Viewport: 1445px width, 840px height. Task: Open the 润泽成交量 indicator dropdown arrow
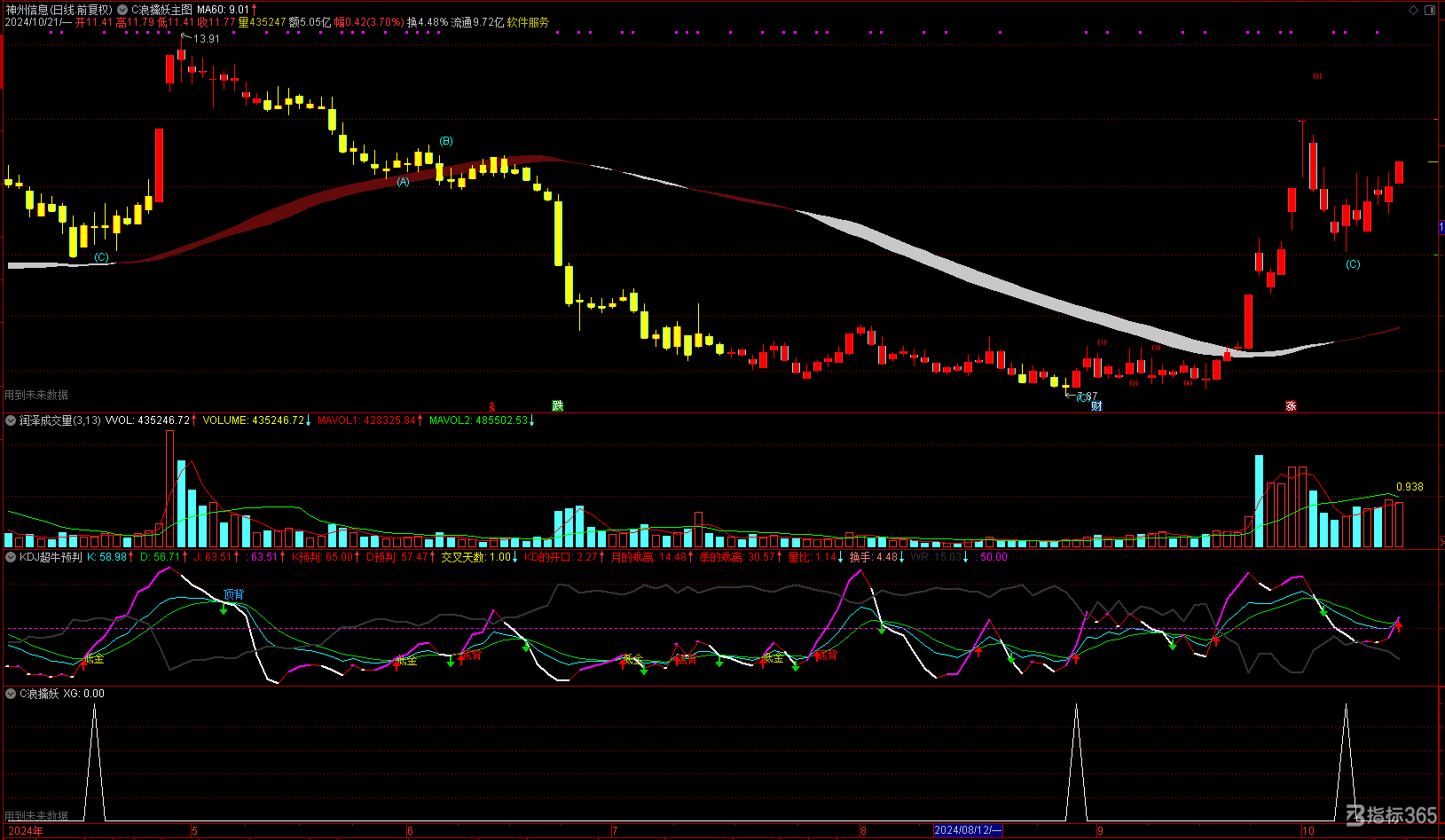tap(11, 420)
